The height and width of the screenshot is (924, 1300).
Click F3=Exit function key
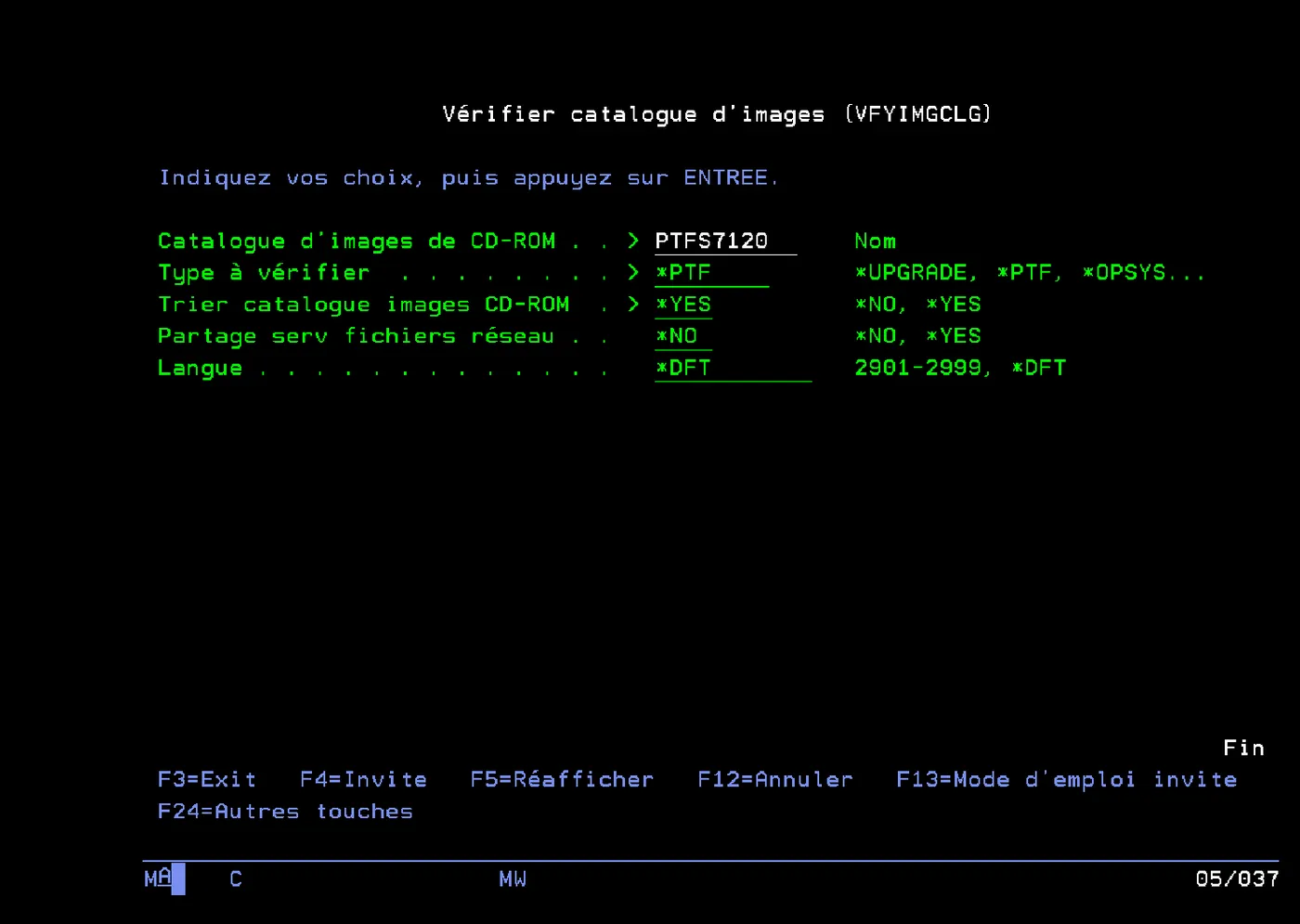[x=206, y=780]
